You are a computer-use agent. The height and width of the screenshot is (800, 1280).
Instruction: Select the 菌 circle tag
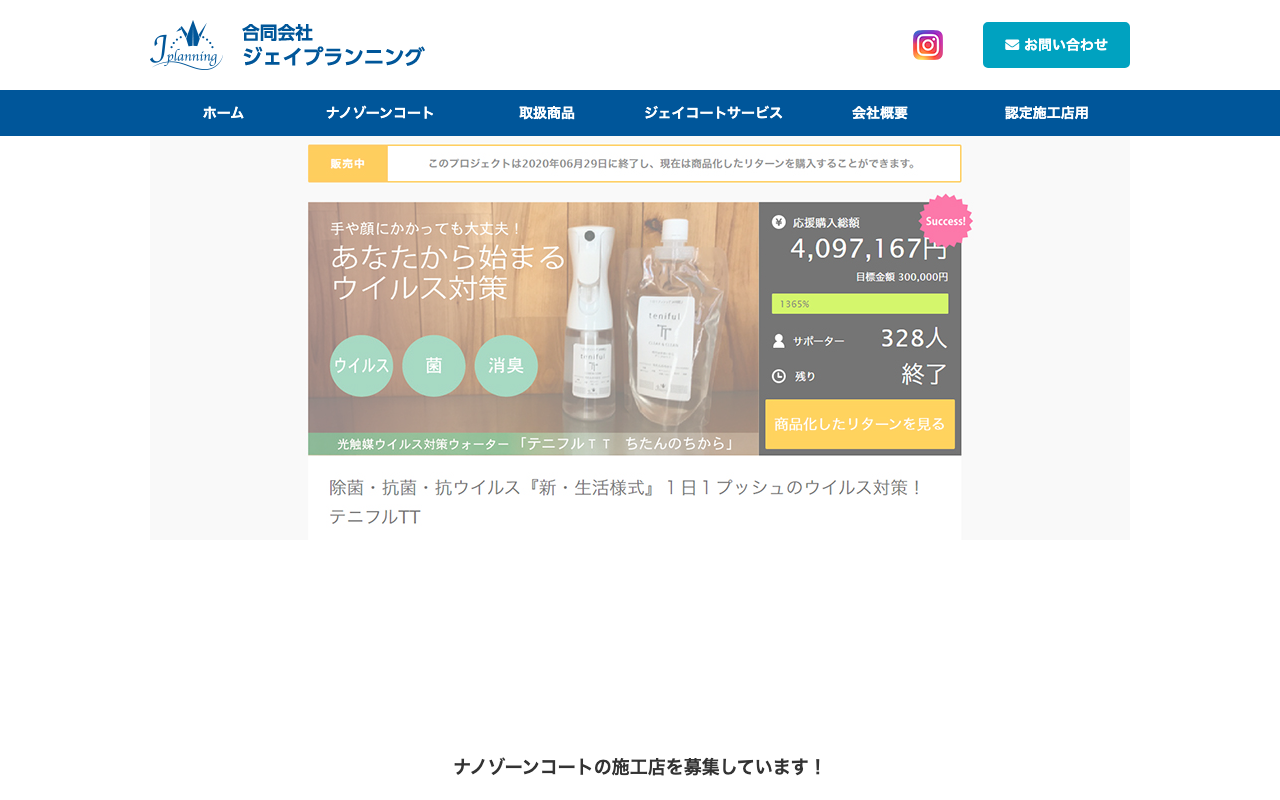433,365
